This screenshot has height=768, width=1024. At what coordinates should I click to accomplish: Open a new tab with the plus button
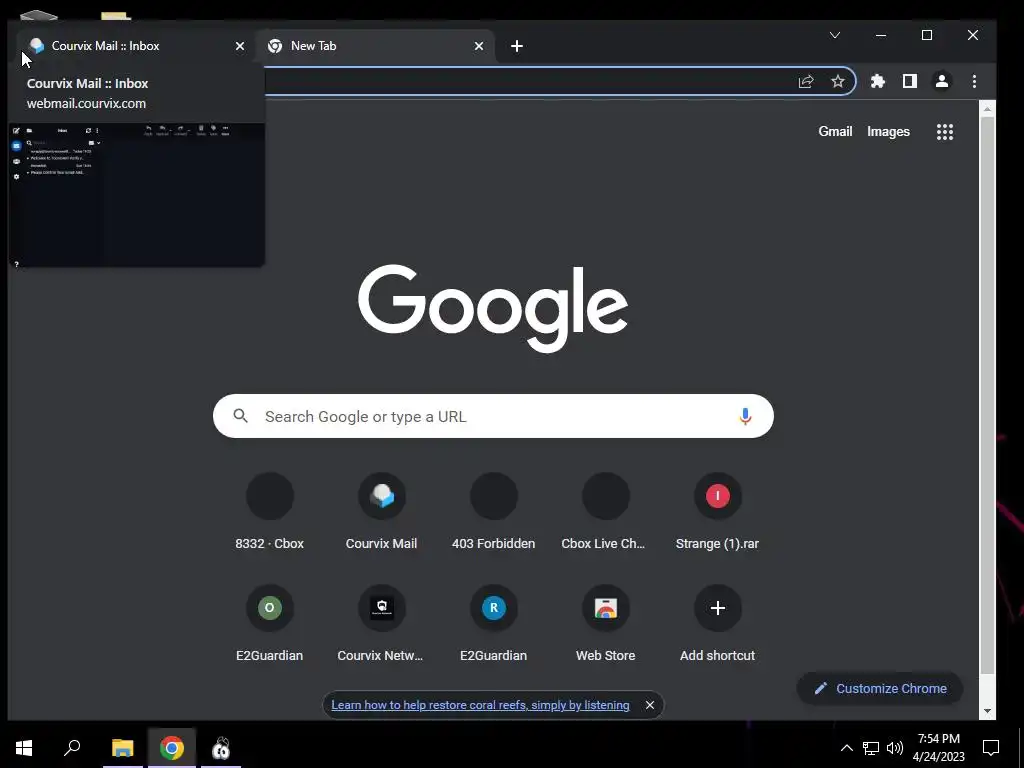517,46
